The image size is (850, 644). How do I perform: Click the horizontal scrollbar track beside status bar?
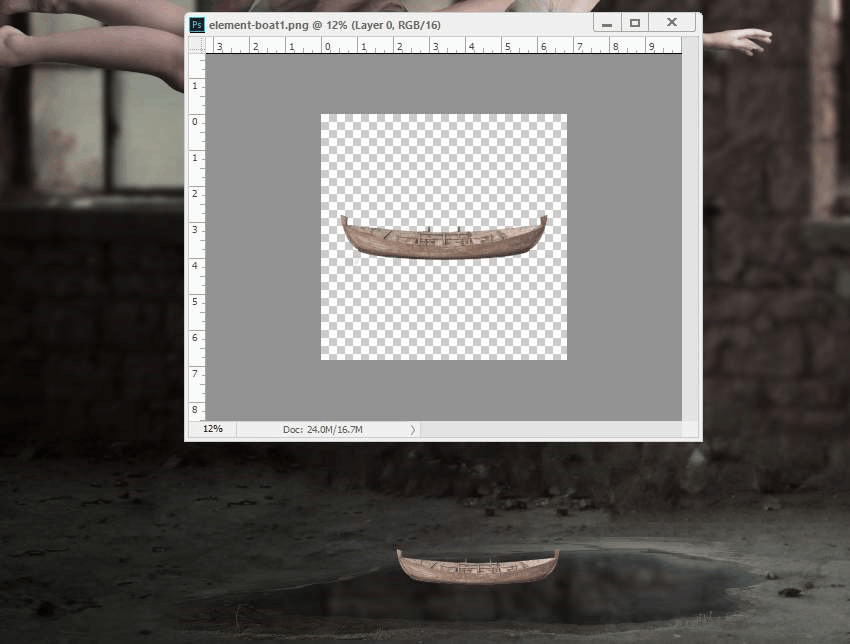point(551,429)
